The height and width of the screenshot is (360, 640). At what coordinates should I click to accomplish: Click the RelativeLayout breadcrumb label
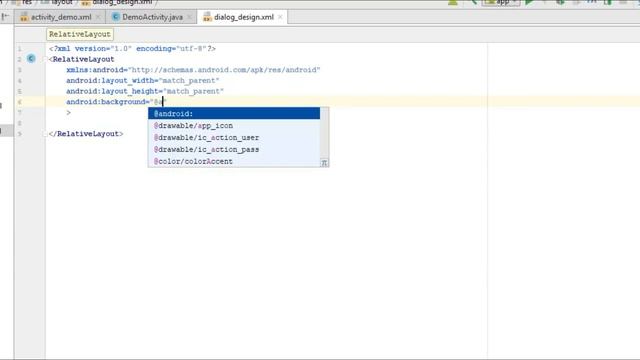click(x=80, y=34)
